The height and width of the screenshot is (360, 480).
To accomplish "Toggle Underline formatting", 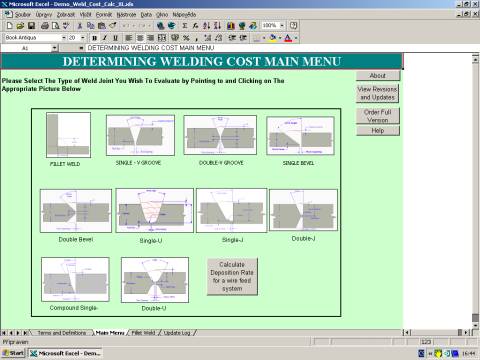I will (115, 38).
